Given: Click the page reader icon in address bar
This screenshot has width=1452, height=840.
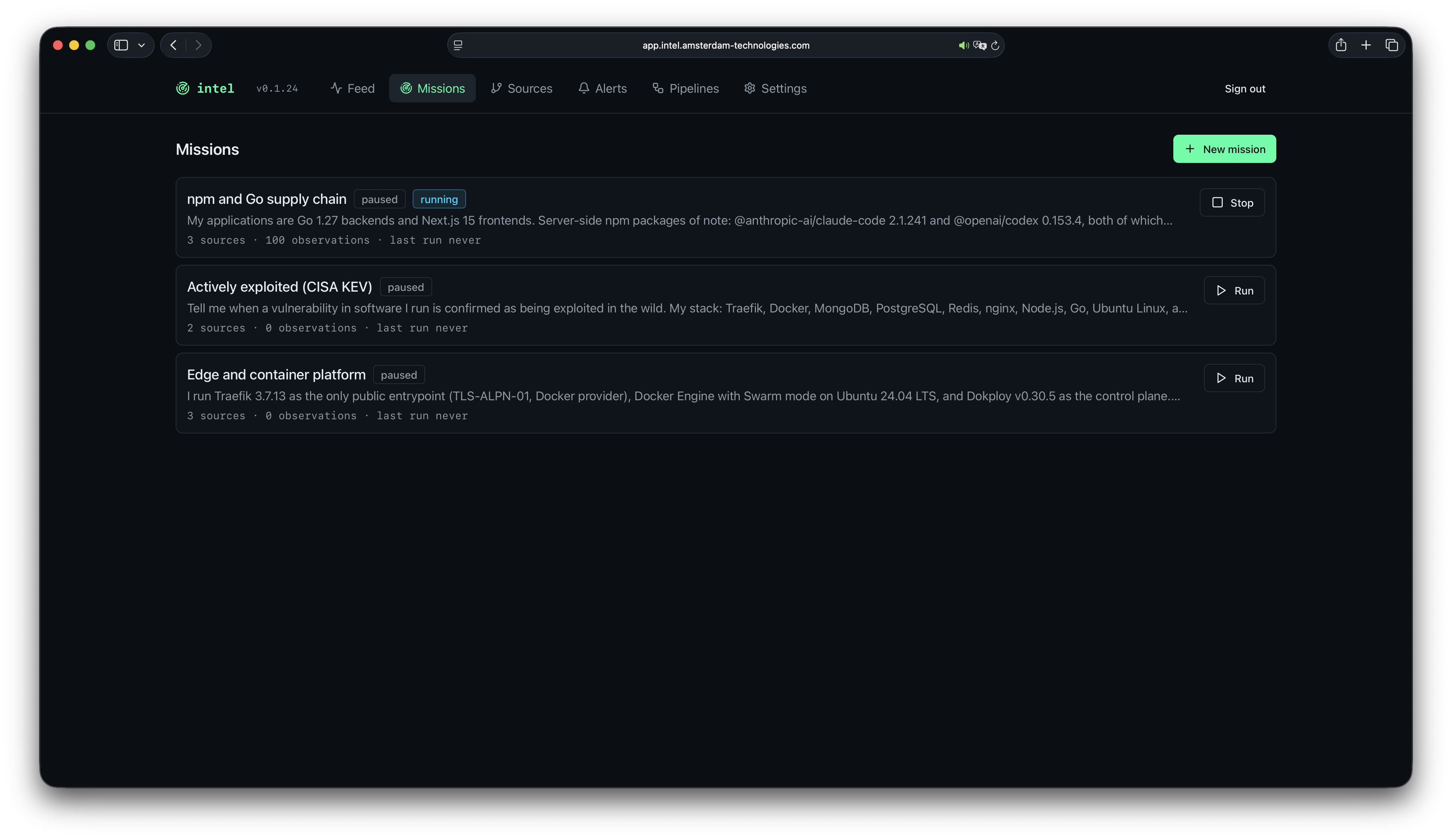Looking at the screenshot, I should click(x=458, y=45).
